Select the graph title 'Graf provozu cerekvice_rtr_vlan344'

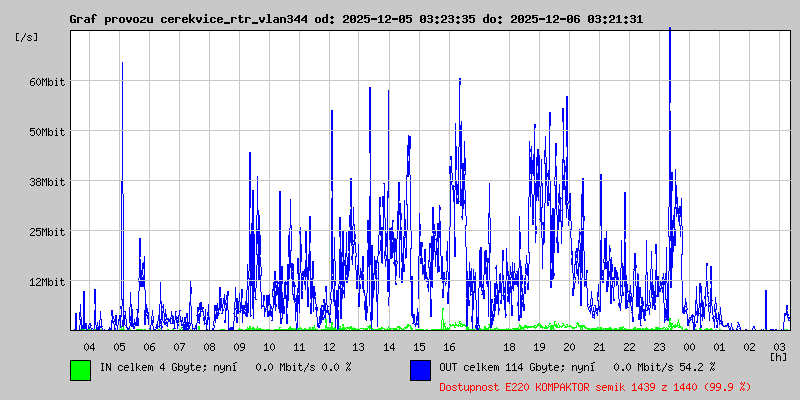[x=188, y=20]
